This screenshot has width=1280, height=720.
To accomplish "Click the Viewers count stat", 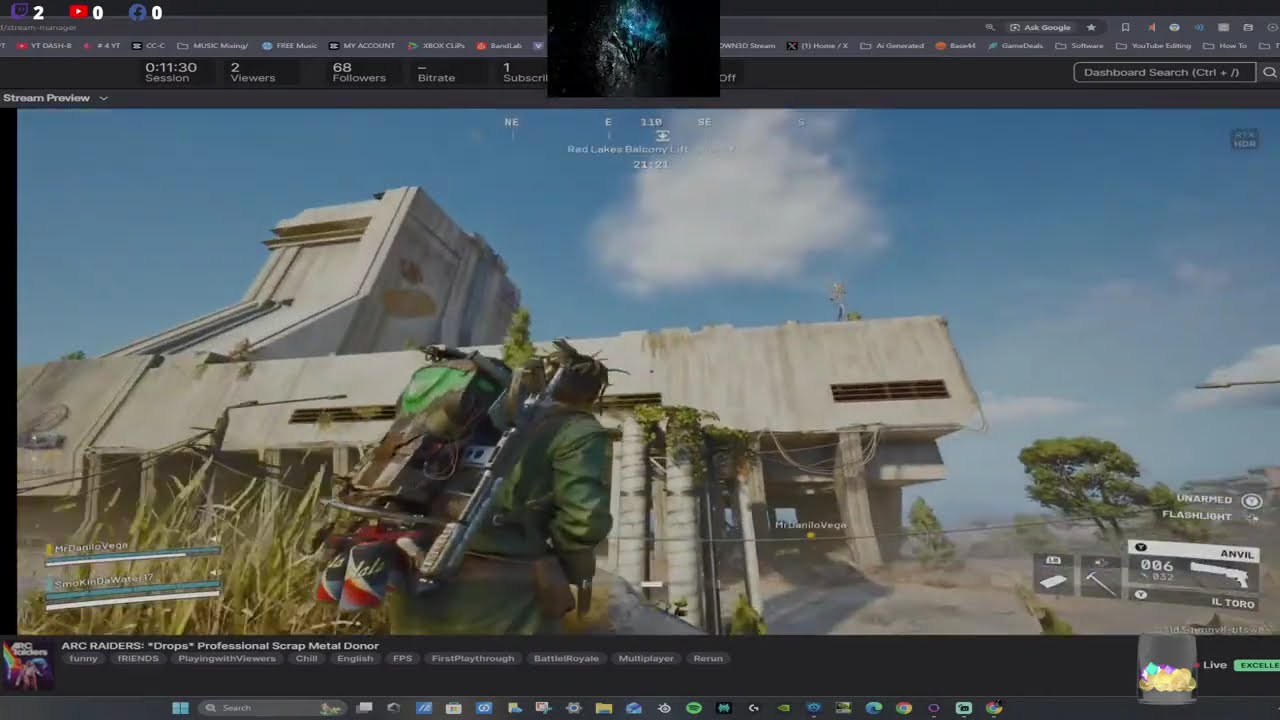I will point(252,72).
